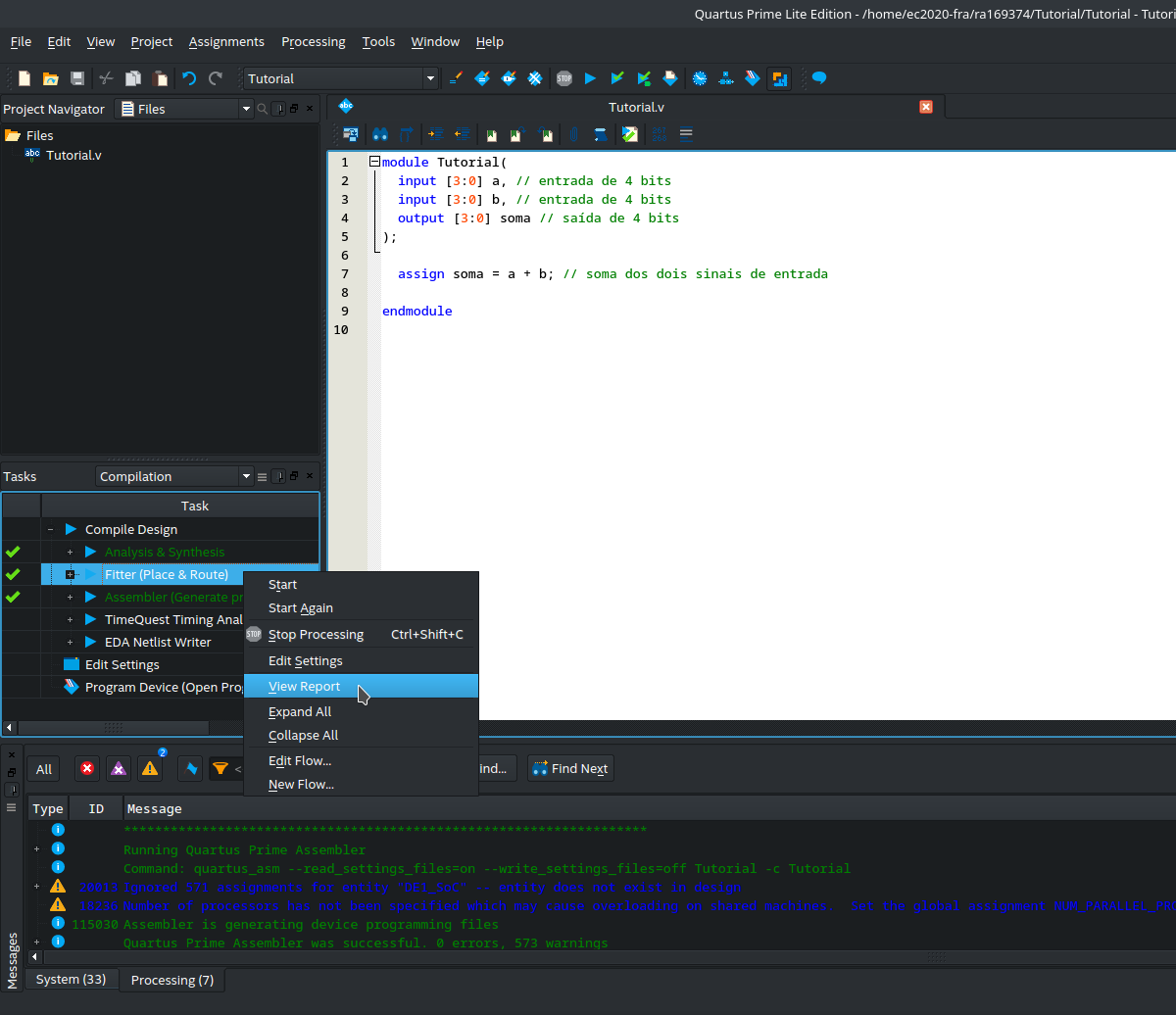Choose Start Again in the context menu
This screenshot has height=1015, width=1176.
coord(361,608)
